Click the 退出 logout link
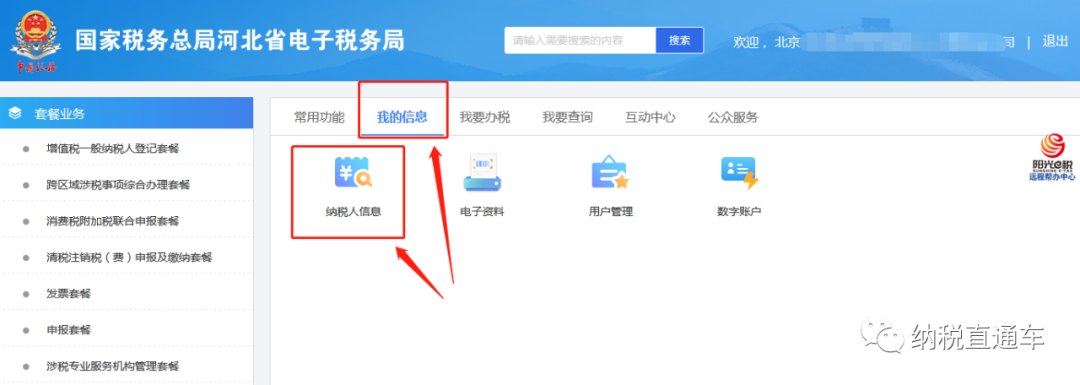Screen dimensions: 1080x385 coord(1055,41)
